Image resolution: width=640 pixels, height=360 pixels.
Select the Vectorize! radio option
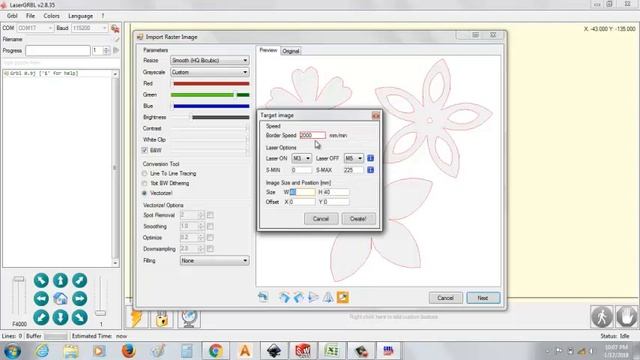pos(144,193)
